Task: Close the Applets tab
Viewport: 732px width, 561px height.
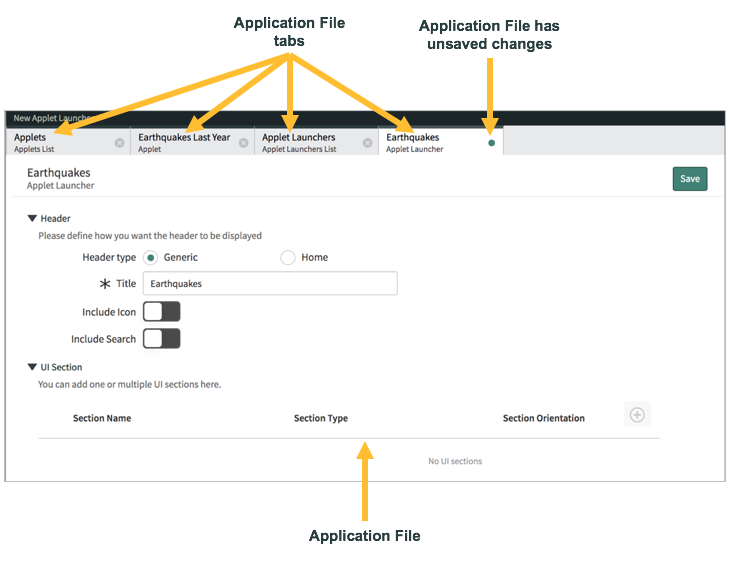Action: tap(119, 143)
